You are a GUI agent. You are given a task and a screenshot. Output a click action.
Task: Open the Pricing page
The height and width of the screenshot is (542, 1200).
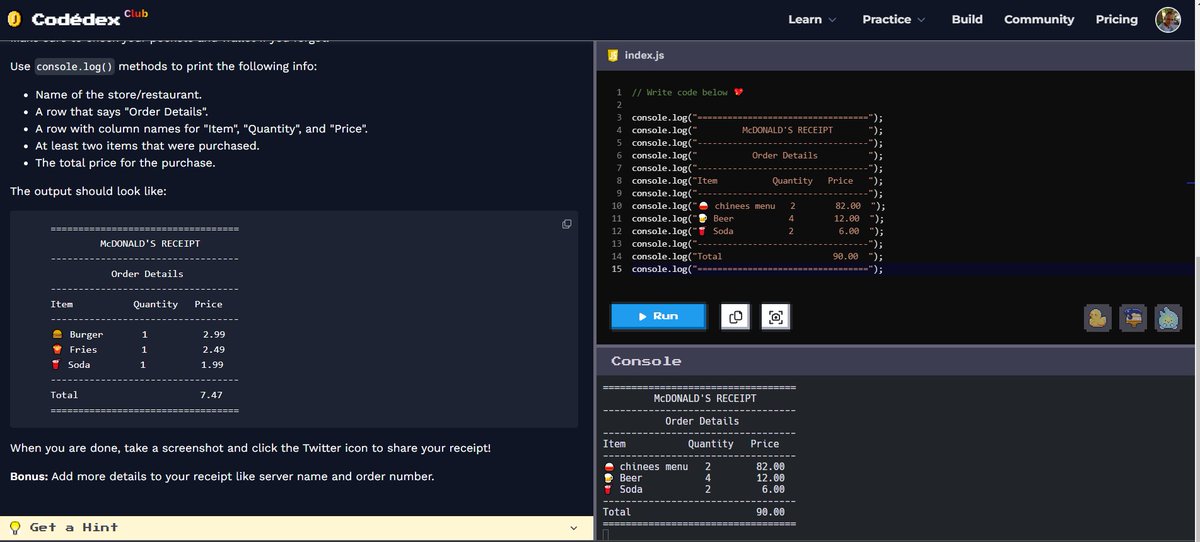click(1116, 19)
